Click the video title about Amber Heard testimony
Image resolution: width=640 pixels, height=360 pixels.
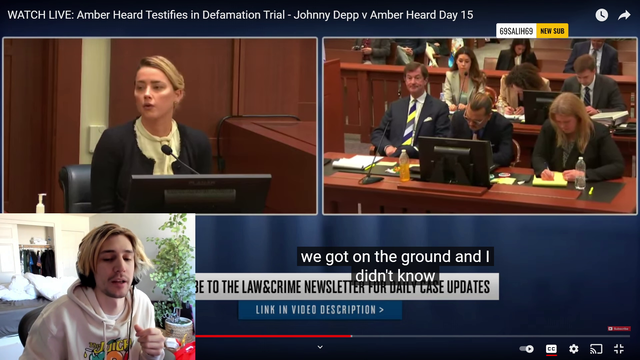pyautogui.click(x=240, y=15)
